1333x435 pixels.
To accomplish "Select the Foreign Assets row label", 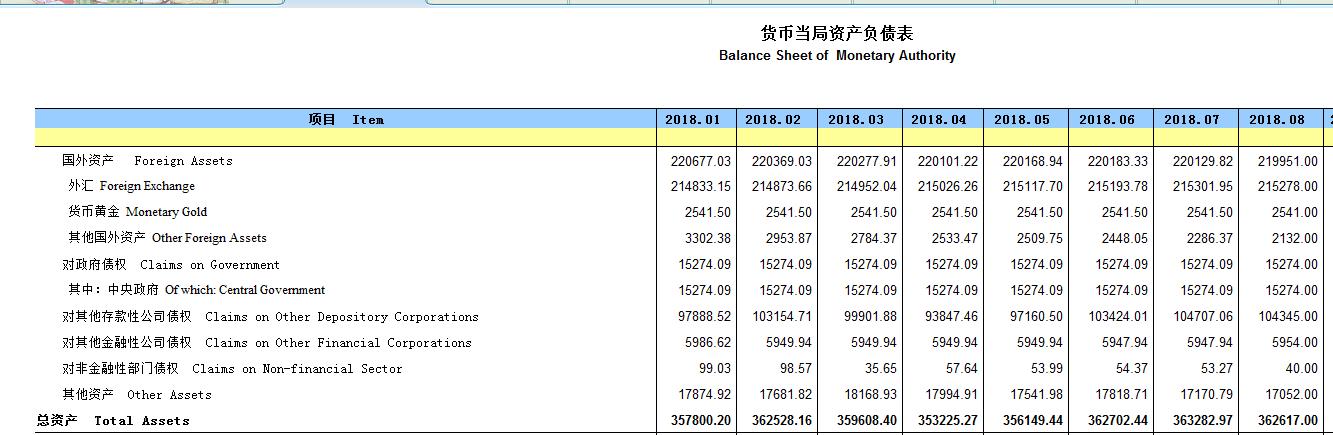I will coord(147,161).
